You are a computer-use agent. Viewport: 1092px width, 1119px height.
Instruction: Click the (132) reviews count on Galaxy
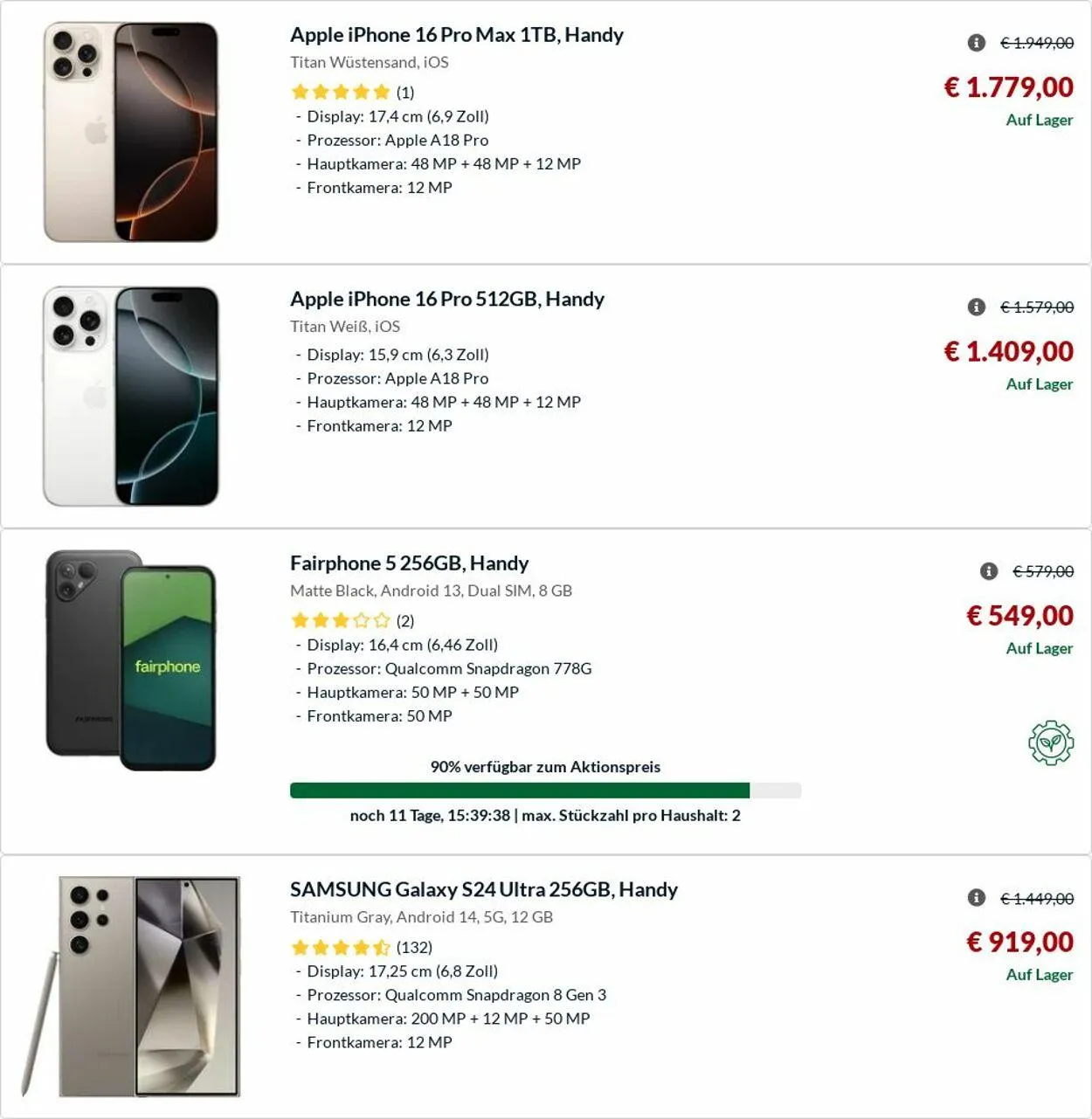(x=414, y=947)
